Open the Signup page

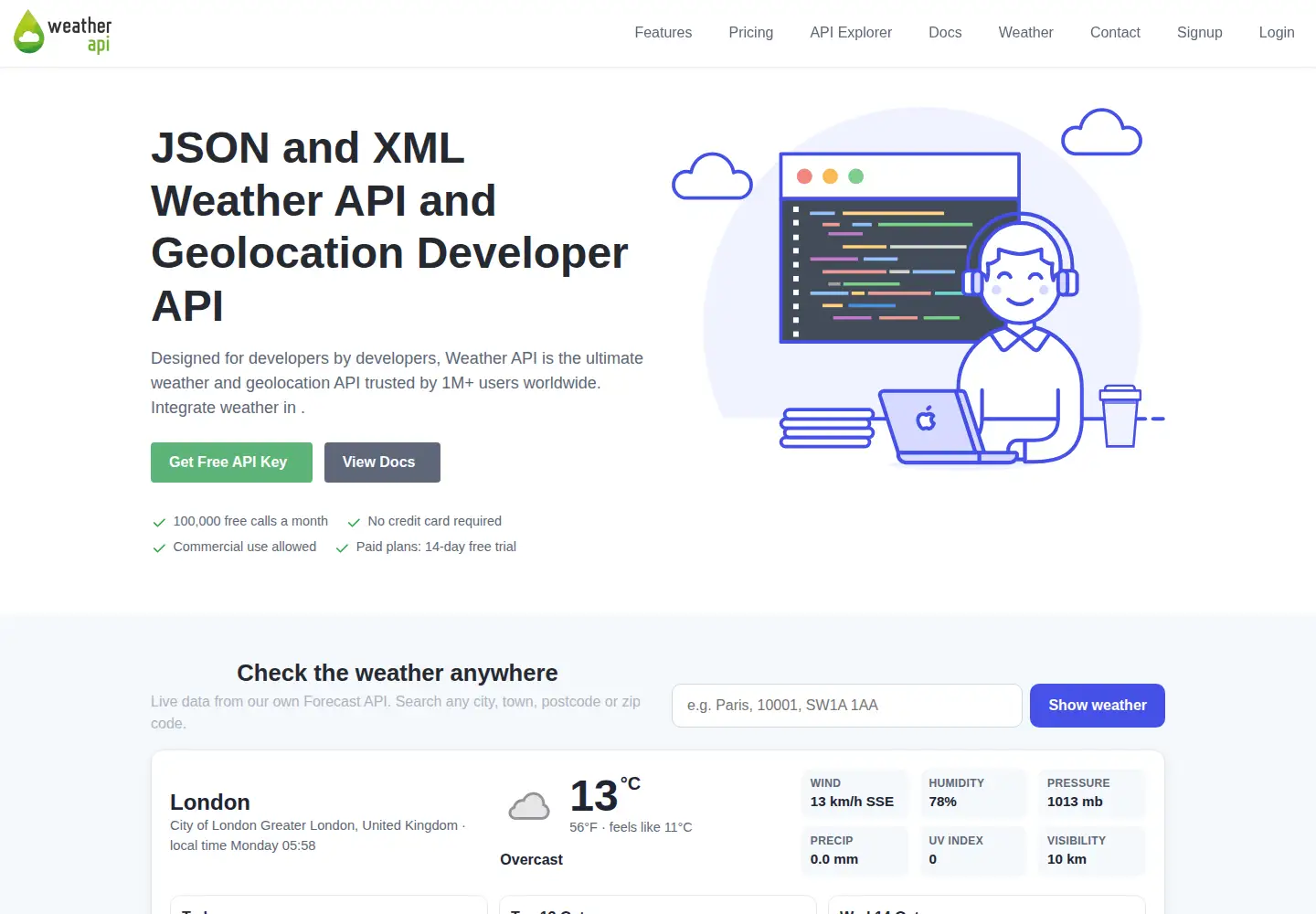1200,33
